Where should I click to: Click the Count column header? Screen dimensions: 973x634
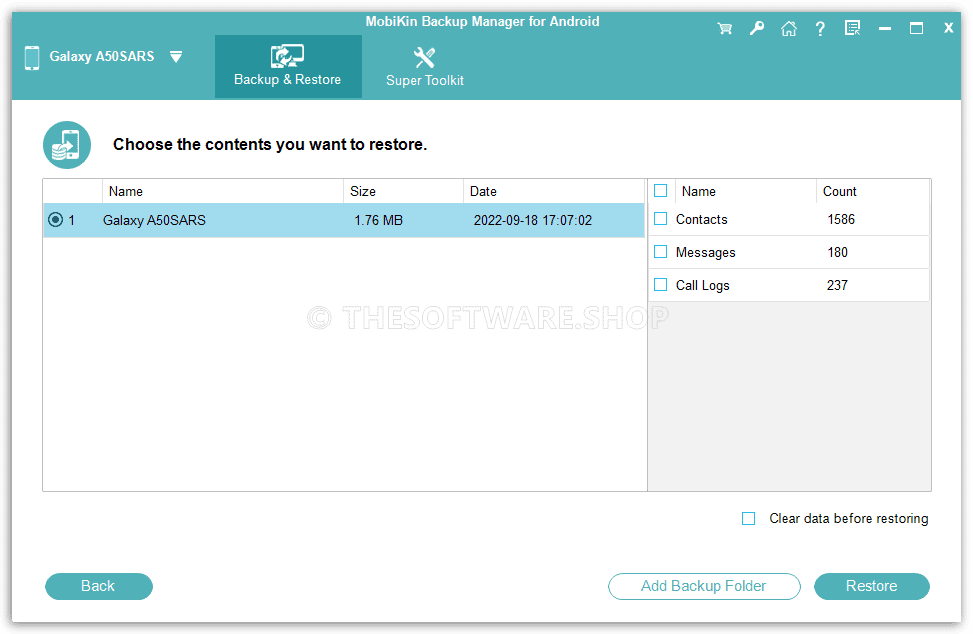[x=873, y=191]
